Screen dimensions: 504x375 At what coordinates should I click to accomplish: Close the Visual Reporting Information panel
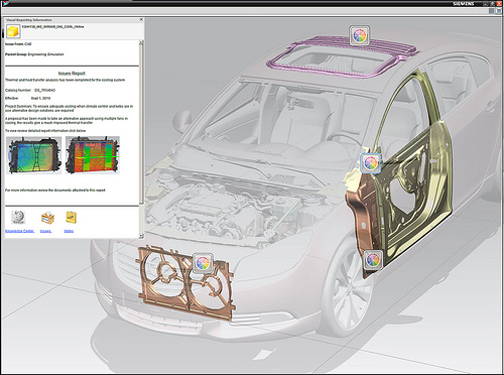(x=141, y=20)
